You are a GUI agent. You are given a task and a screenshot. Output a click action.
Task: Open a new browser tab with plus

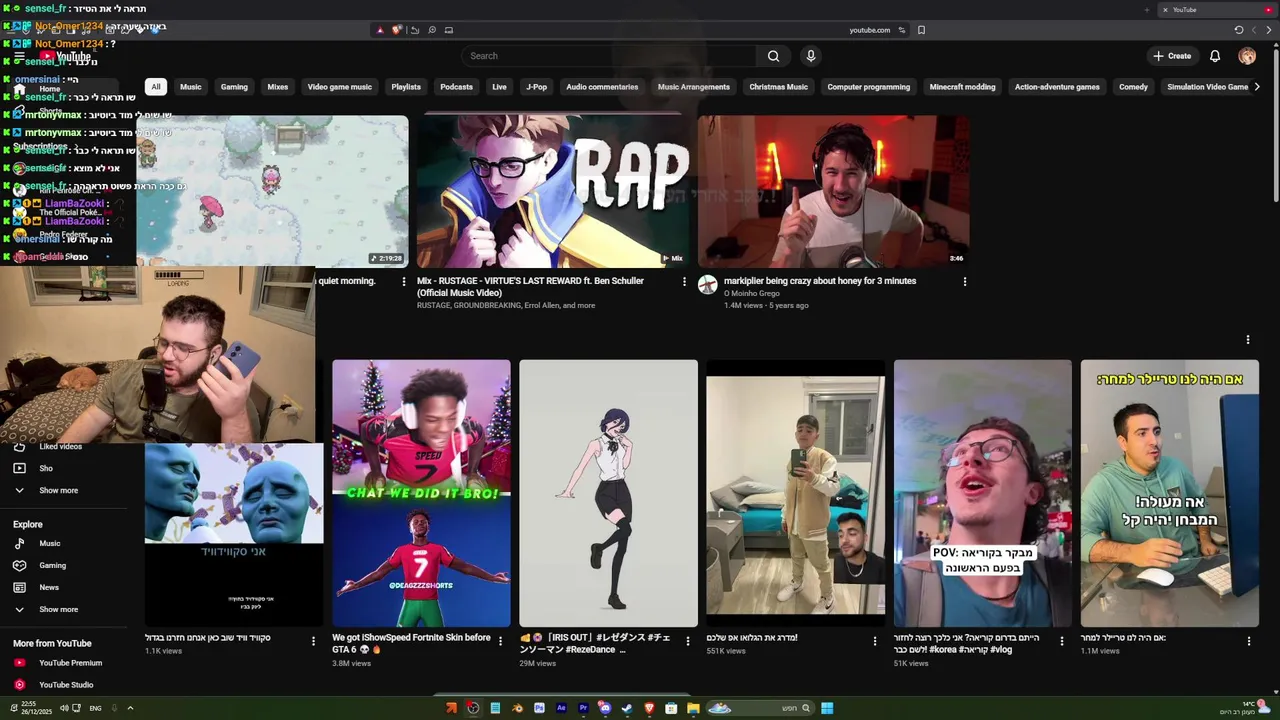(x=1147, y=10)
